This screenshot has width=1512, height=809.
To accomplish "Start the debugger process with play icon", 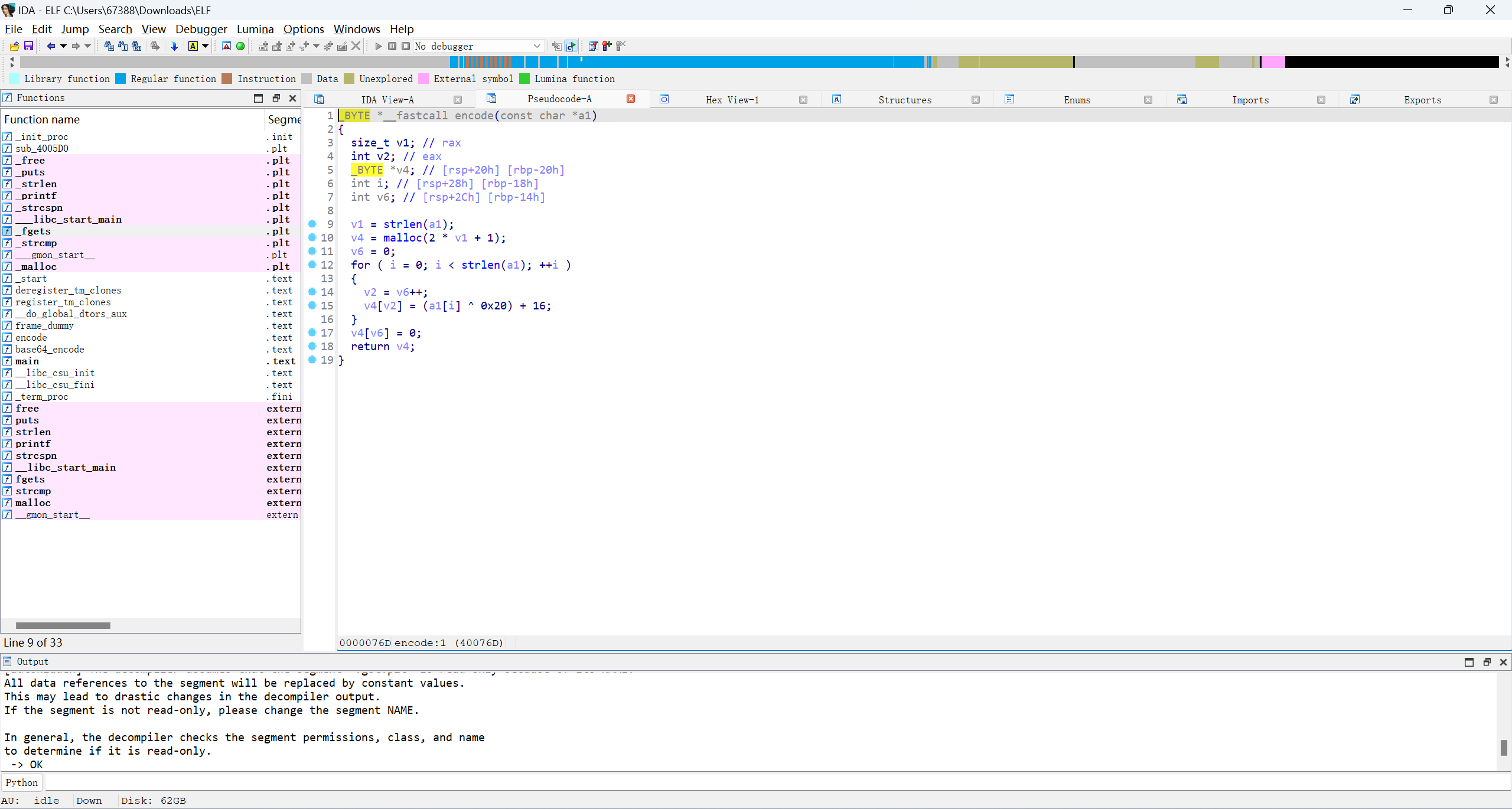I will pos(379,46).
